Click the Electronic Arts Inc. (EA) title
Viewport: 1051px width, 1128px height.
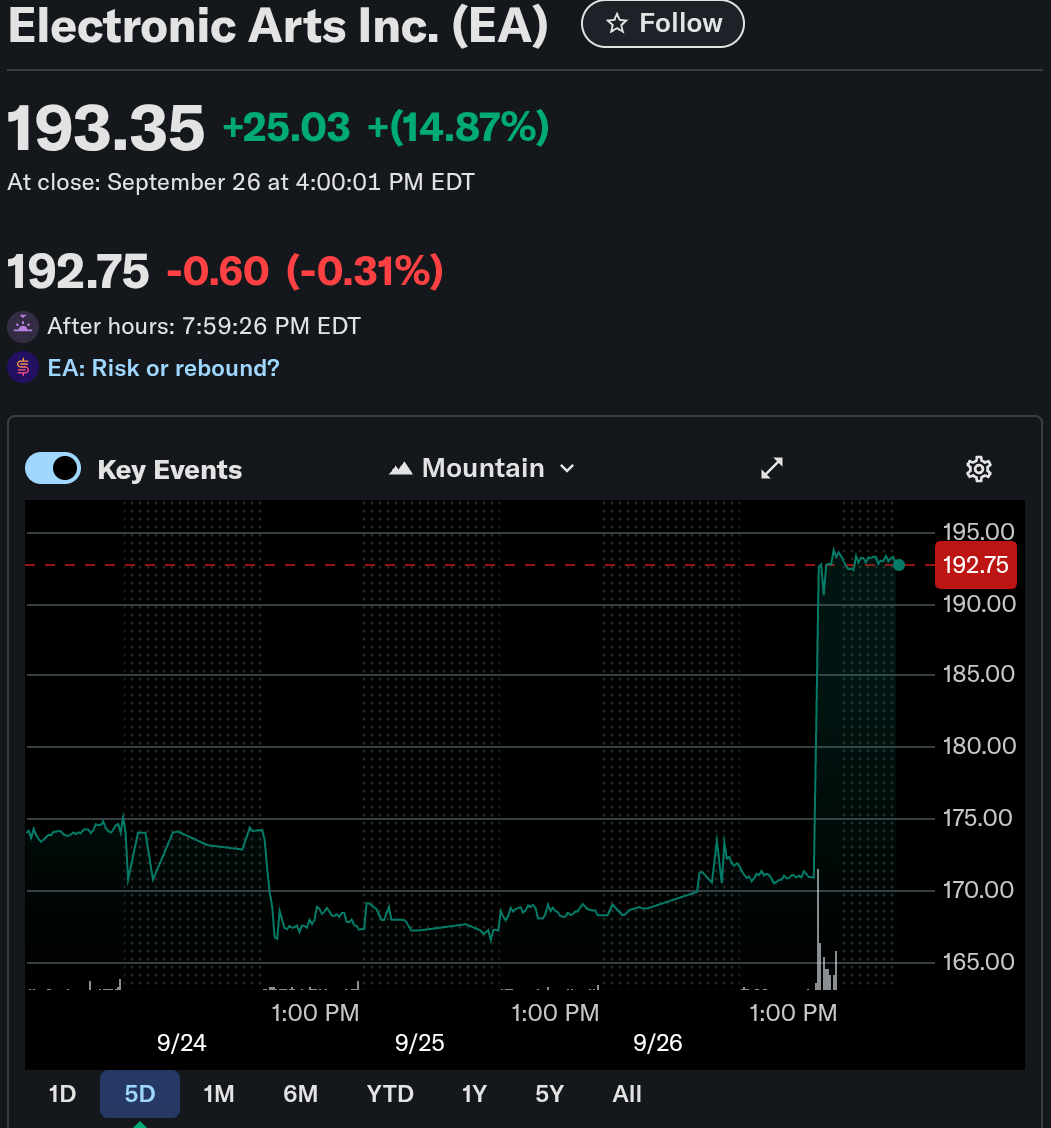pos(278,26)
